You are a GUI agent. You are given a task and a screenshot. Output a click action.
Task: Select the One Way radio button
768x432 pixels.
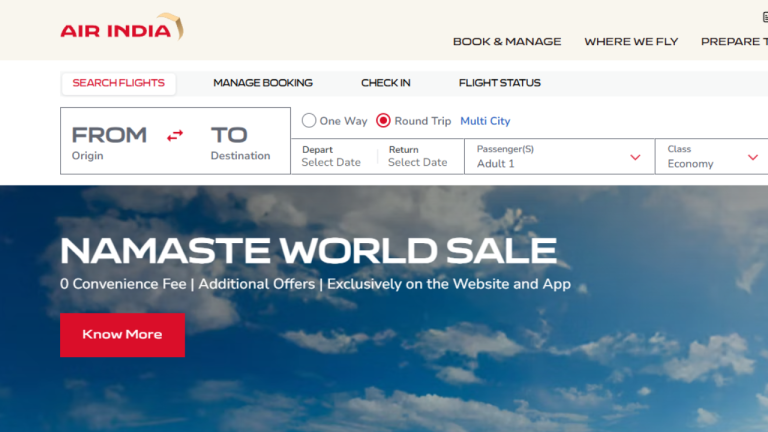(309, 120)
